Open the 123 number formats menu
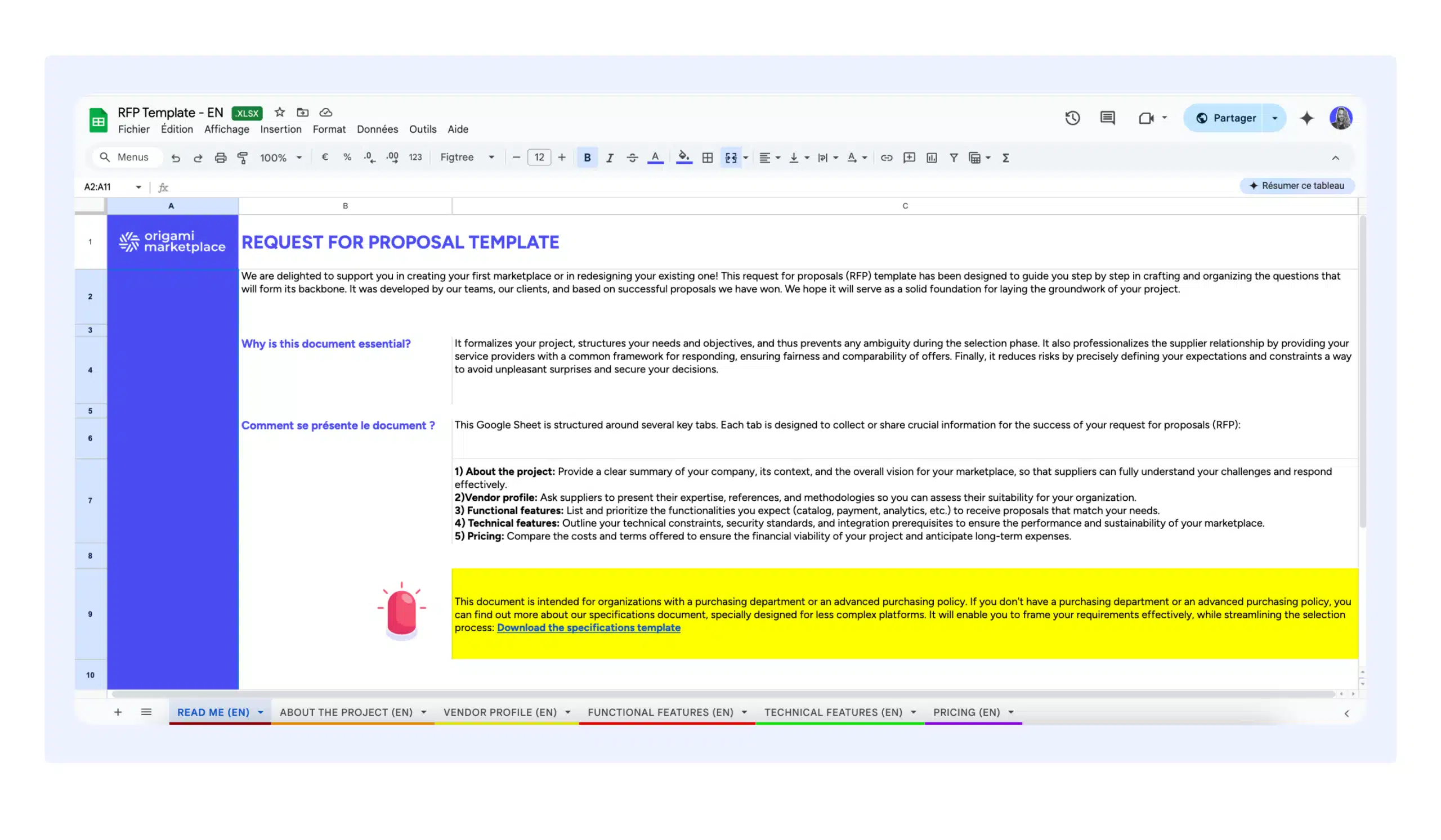 (x=416, y=157)
